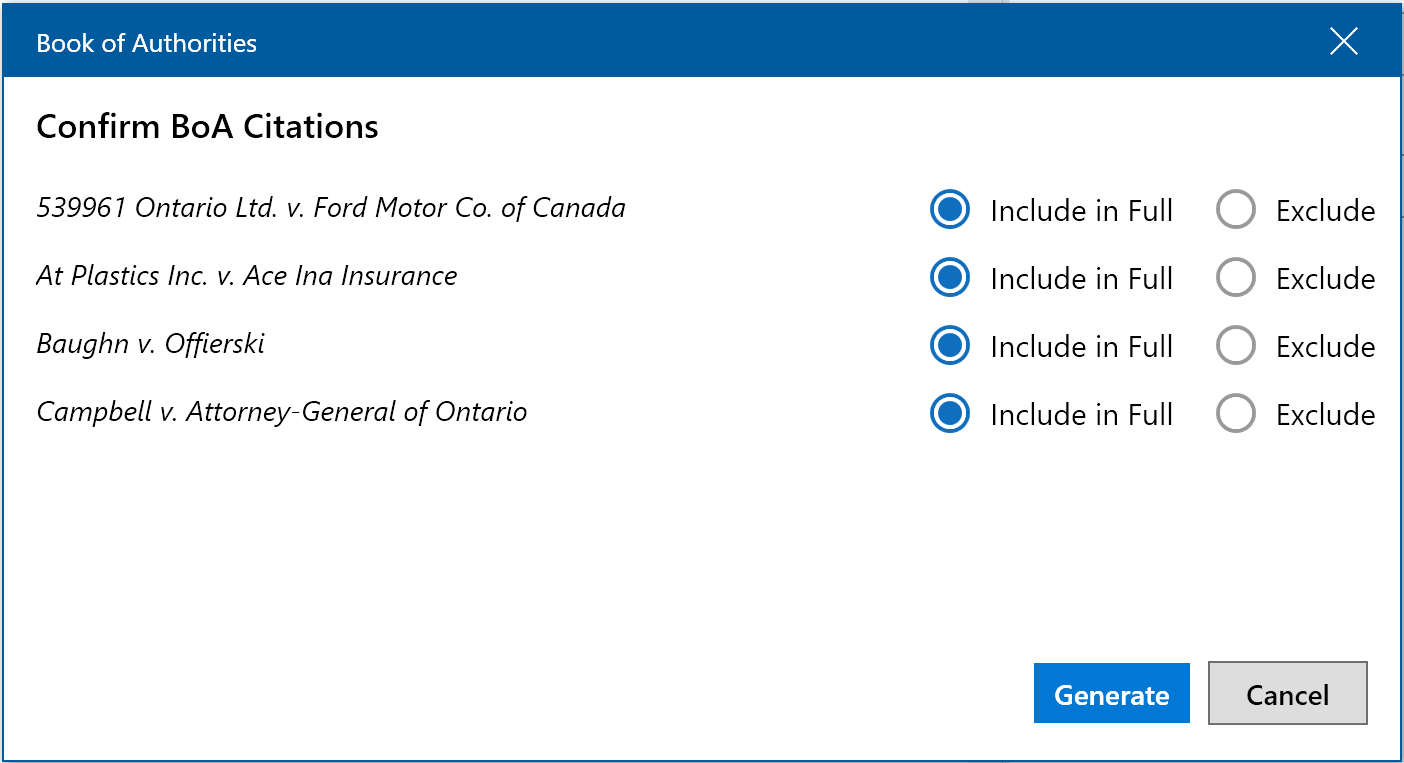
Task: Select Include in Full for Campbell v. Attorney-General
Action: click(949, 414)
